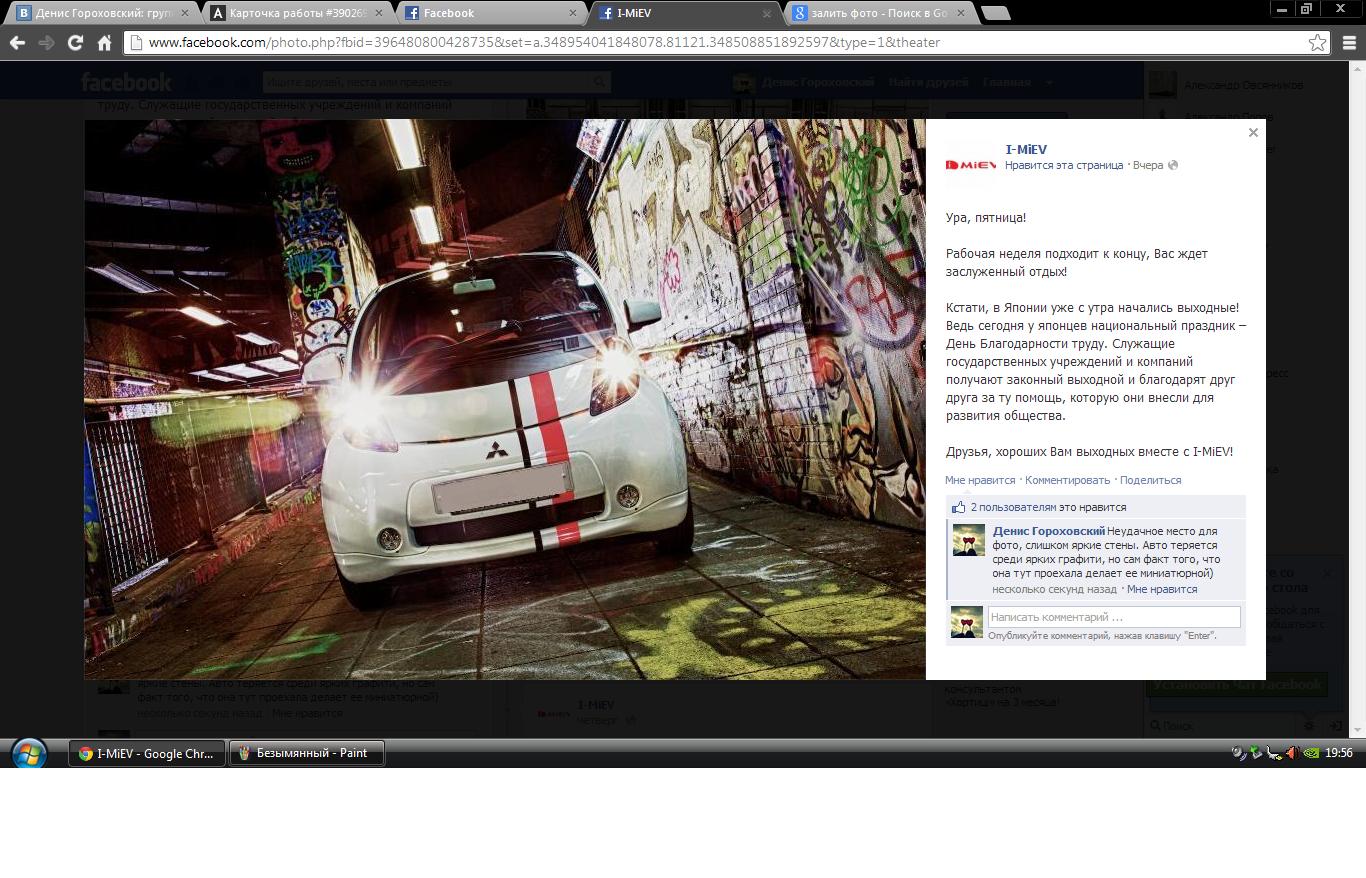Open the Chrome menu icon

(1349, 43)
